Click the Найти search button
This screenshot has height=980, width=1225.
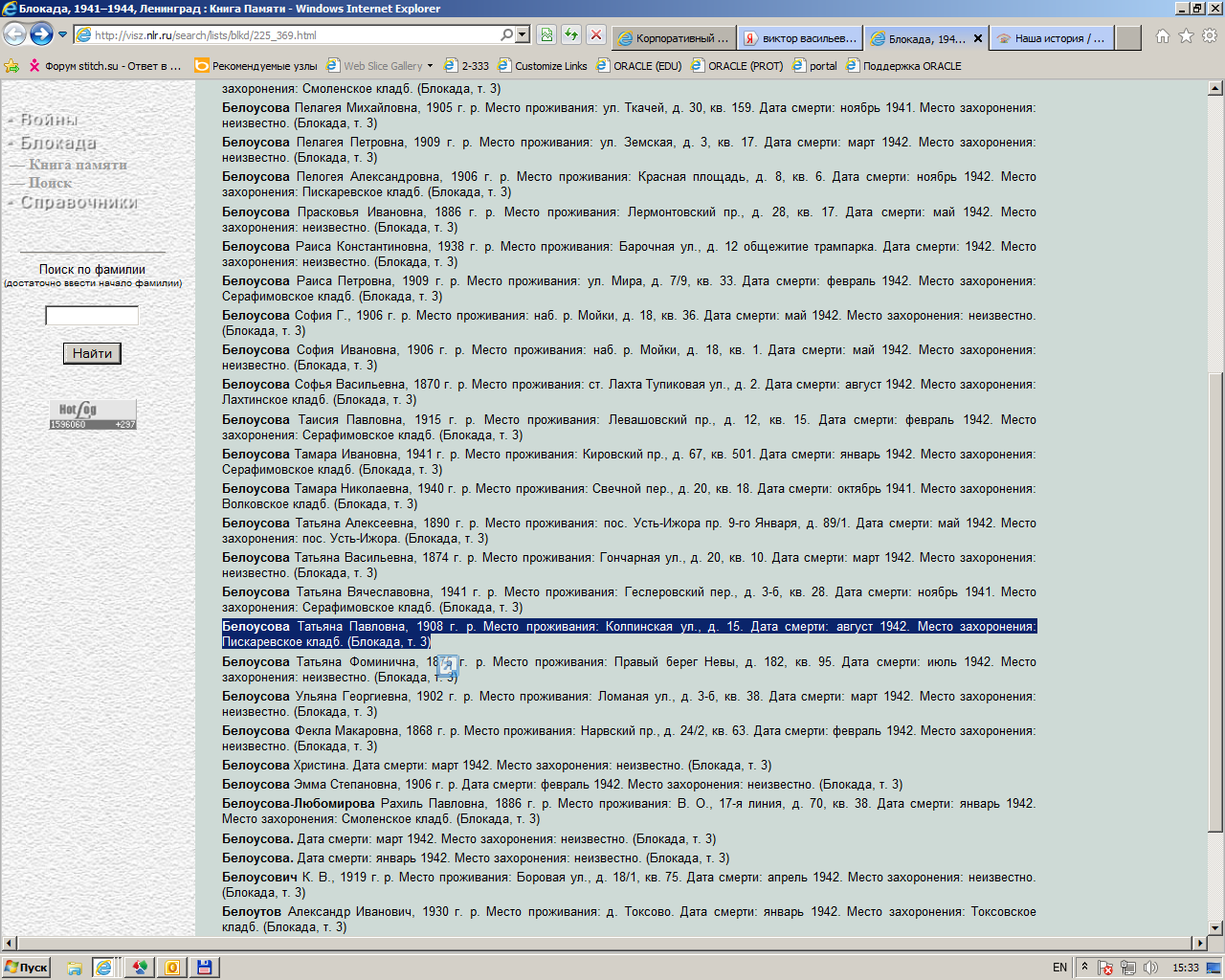click(92, 353)
